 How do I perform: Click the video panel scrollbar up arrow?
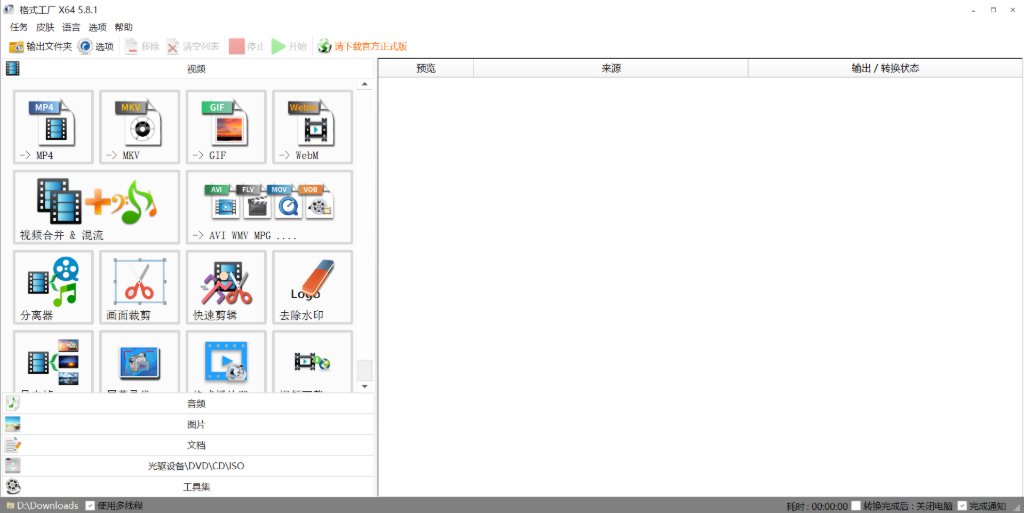(365, 84)
